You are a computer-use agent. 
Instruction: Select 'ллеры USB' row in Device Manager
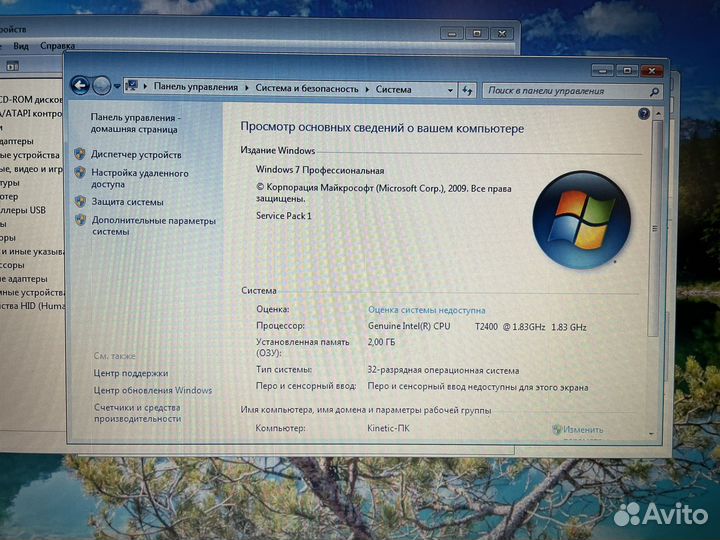point(23,210)
